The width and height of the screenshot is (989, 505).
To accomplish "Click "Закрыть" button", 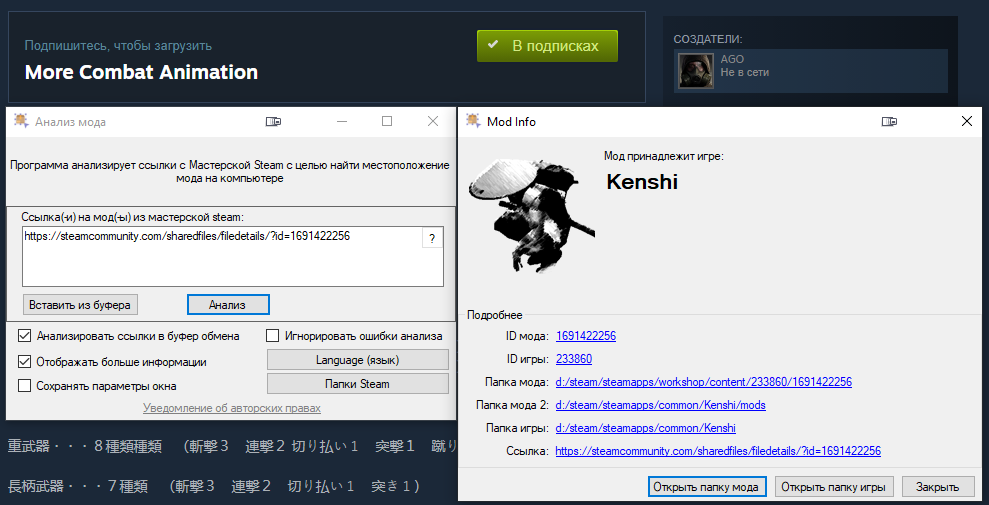I will tap(937, 487).
